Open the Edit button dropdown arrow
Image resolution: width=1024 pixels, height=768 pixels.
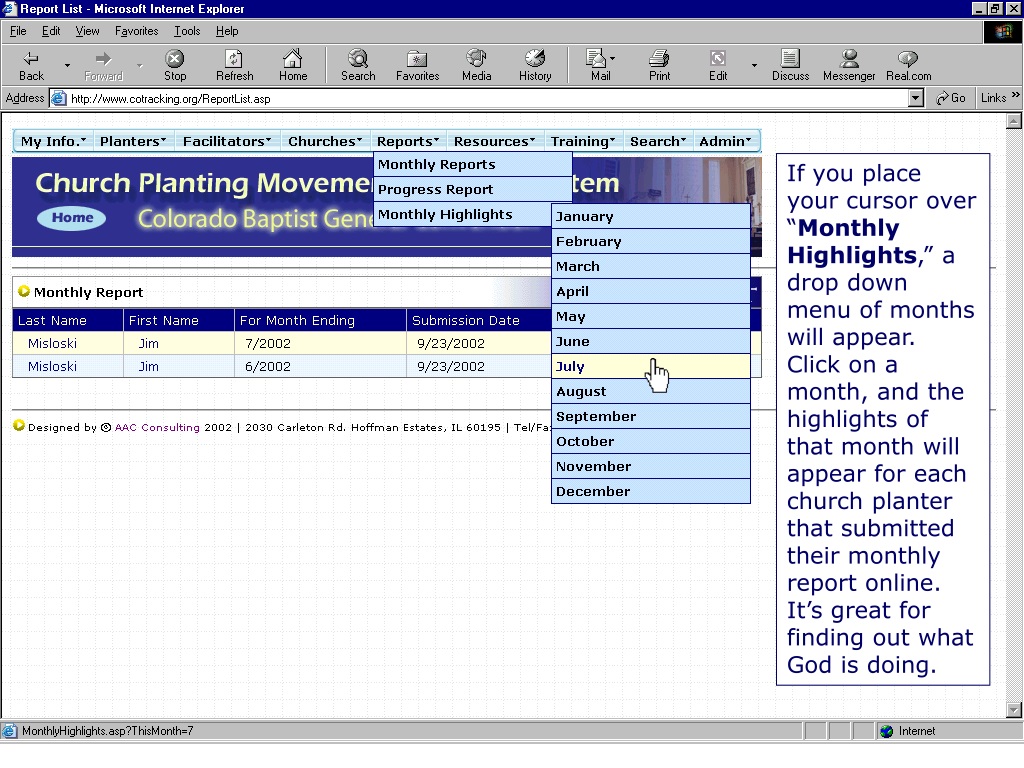click(x=754, y=65)
